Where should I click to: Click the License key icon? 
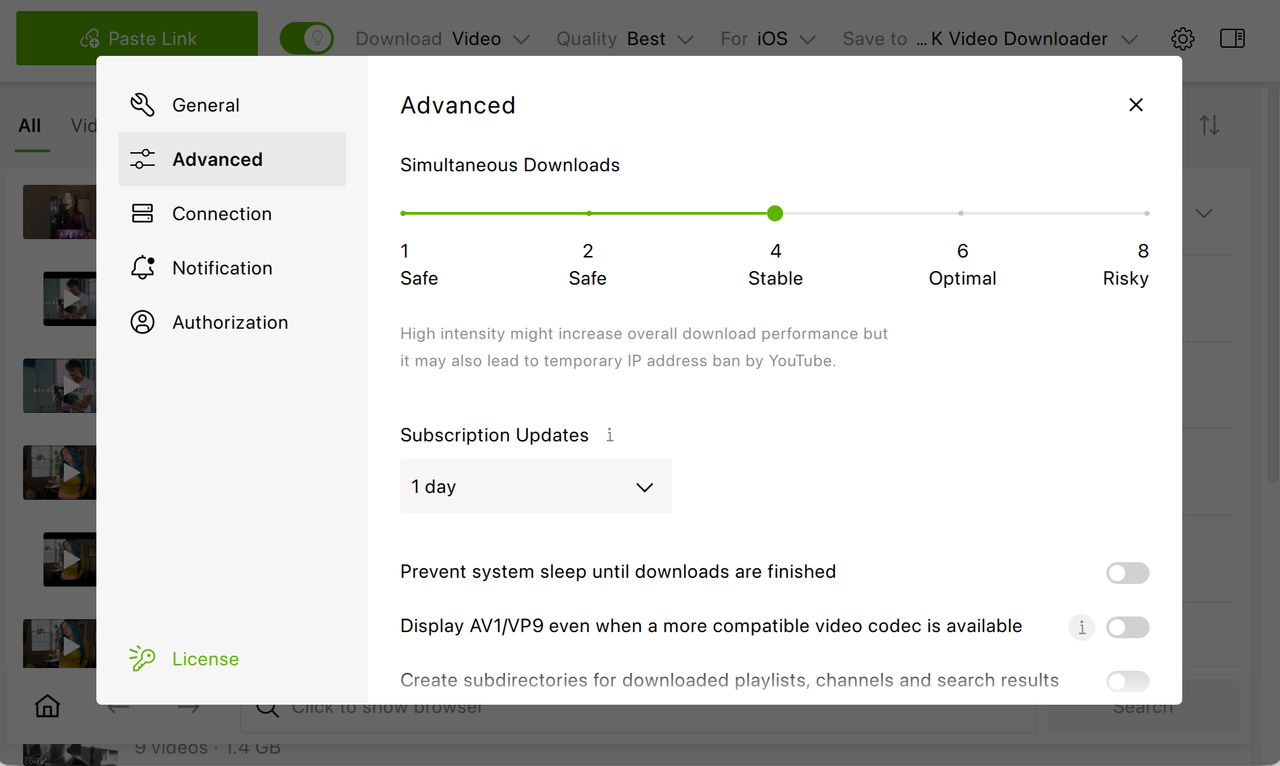143,658
